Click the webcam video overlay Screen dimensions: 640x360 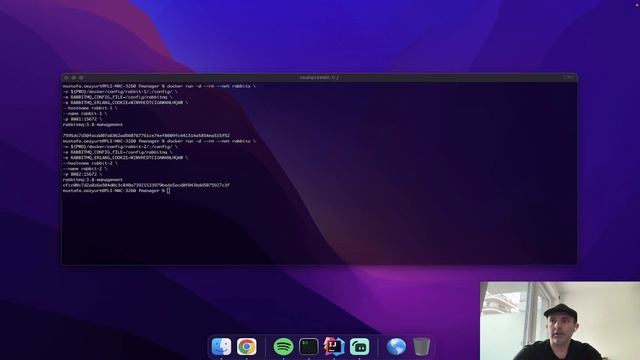click(560, 321)
